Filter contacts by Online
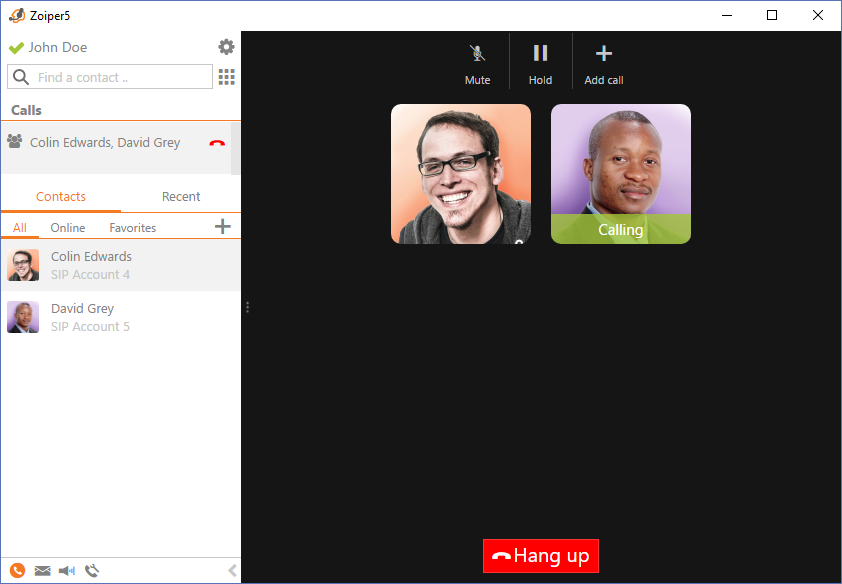The width and height of the screenshot is (842, 584). tap(68, 228)
